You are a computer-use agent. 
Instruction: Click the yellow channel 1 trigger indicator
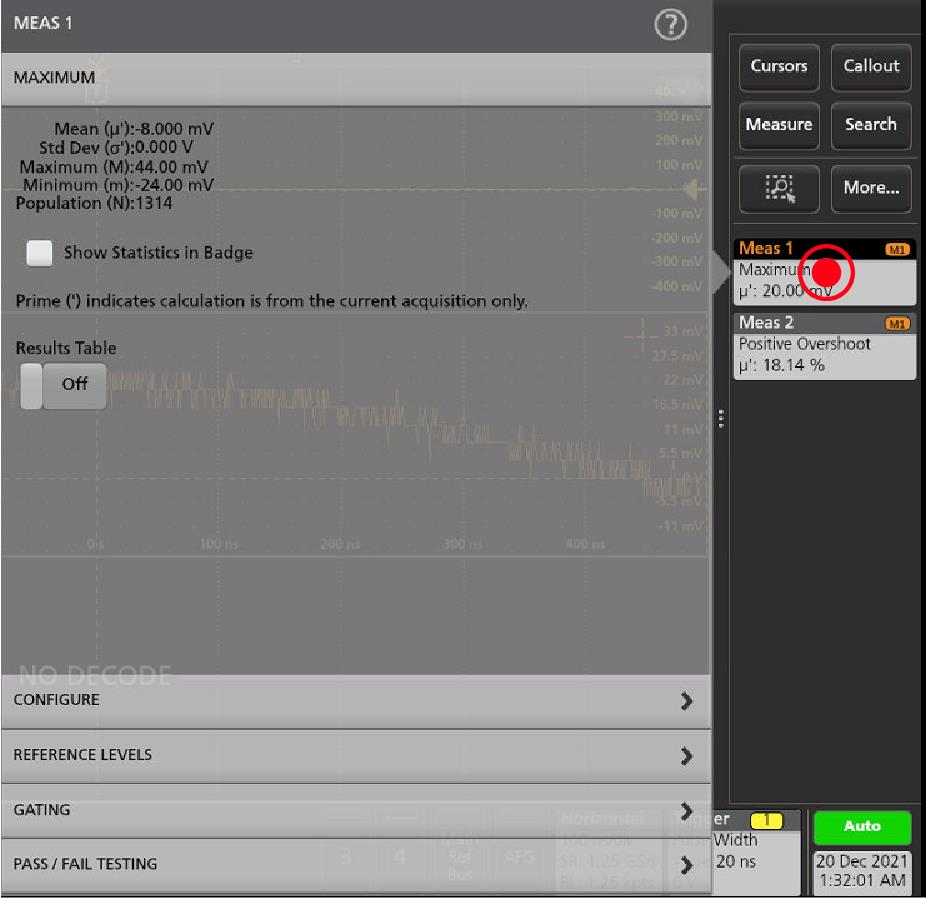[766, 819]
